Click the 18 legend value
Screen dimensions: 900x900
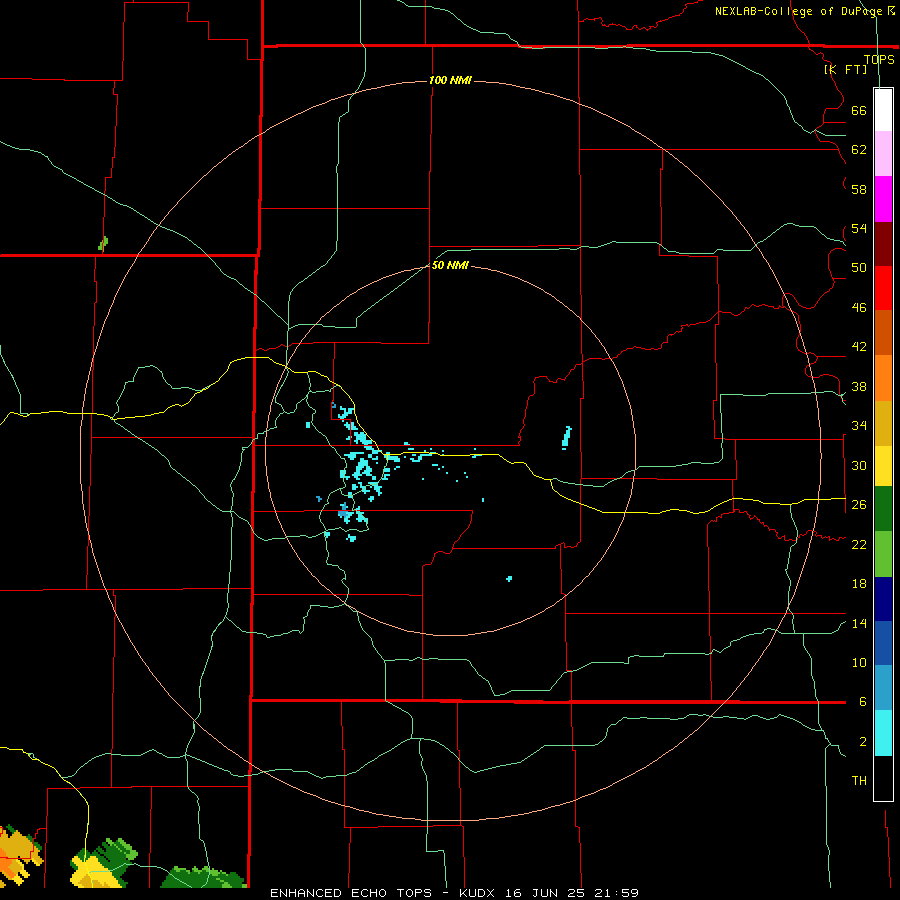tap(859, 584)
